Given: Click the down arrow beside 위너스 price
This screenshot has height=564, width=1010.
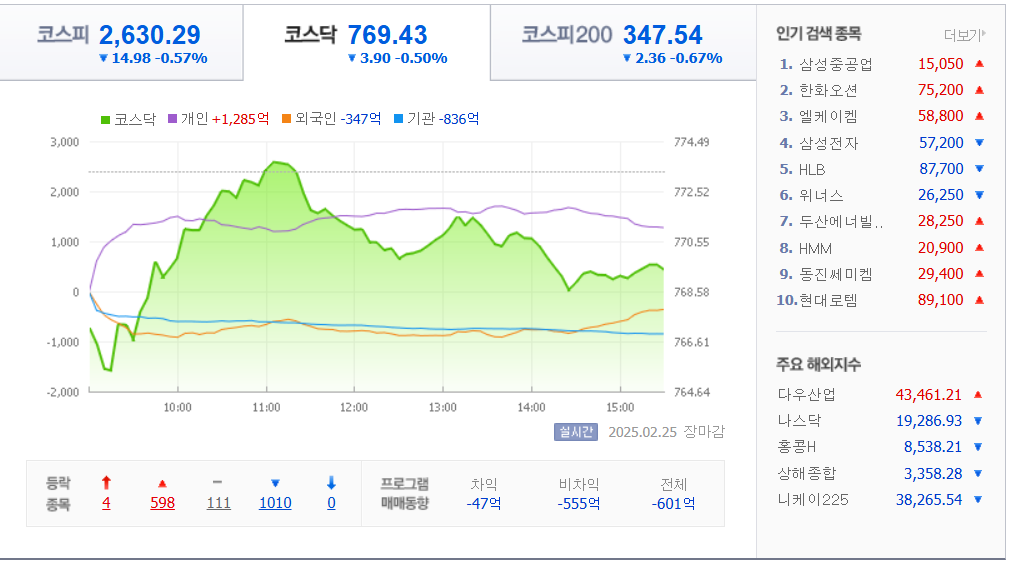Looking at the screenshot, I should pyautogui.click(x=979, y=195).
